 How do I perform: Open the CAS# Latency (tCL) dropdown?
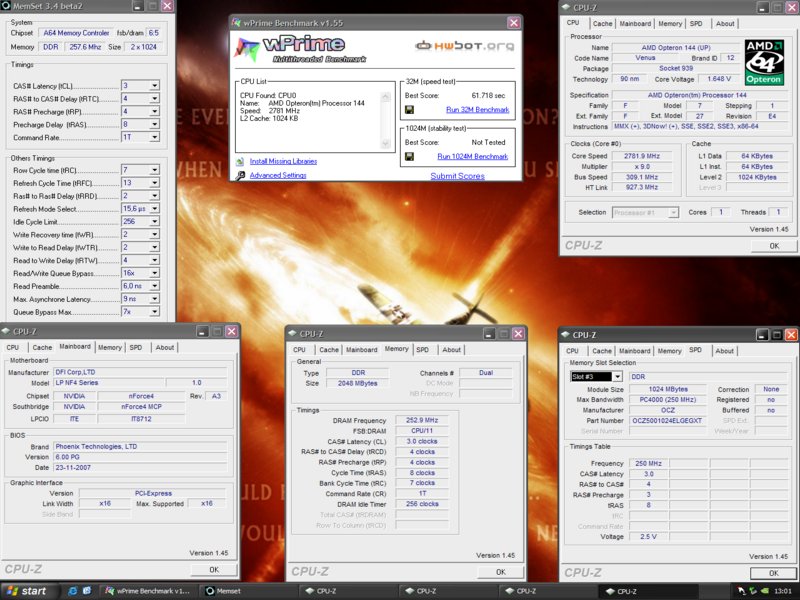coord(154,86)
